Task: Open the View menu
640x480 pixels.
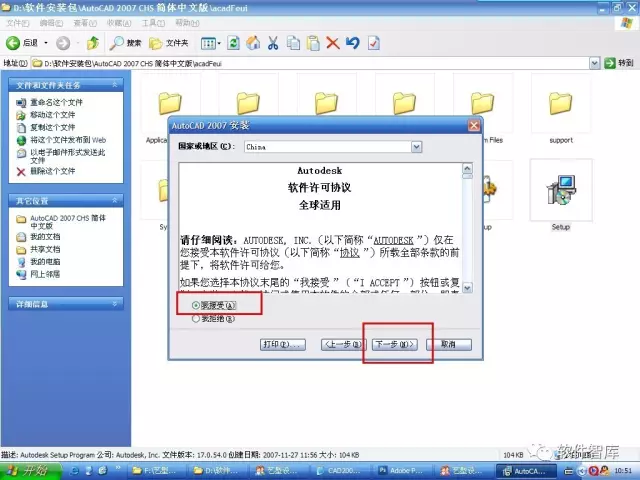Action: (85, 23)
